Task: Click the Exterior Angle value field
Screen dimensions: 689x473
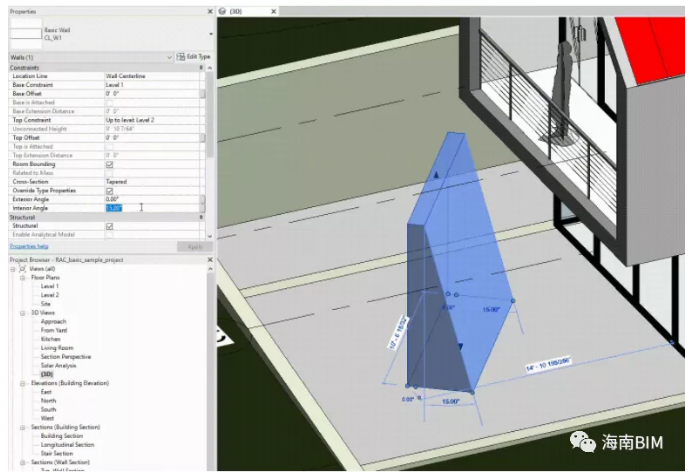Action: point(152,199)
